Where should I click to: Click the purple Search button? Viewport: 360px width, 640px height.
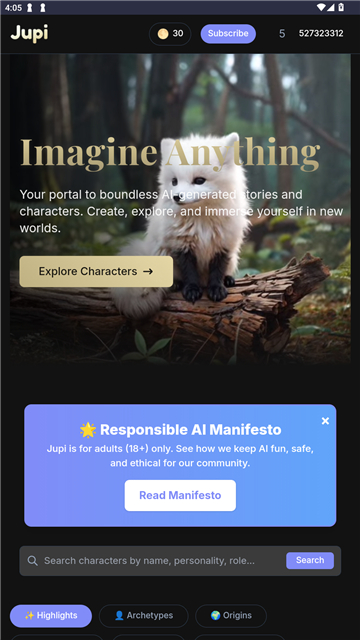click(310, 560)
